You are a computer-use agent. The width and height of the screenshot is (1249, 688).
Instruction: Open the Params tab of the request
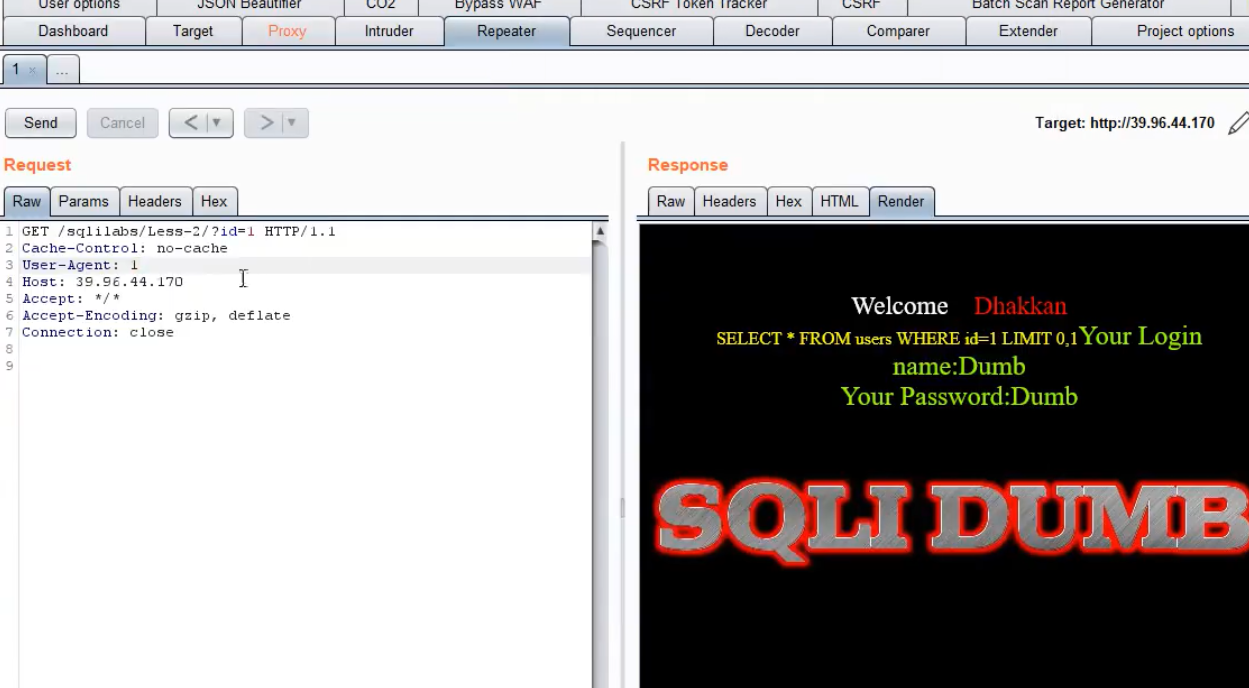click(x=84, y=201)
